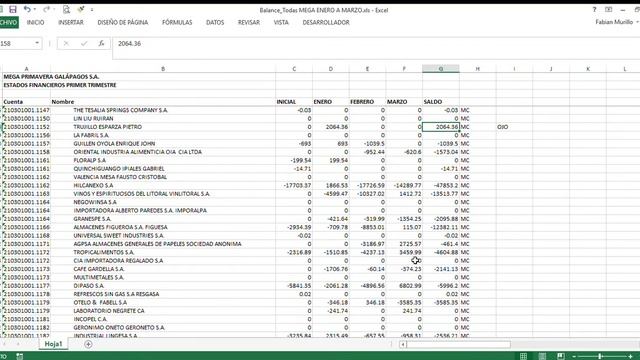Screen dimensions: 640x360
Task: Open the DISEÑO DE PÁGINA tab
Action: (x=122, y=22)
